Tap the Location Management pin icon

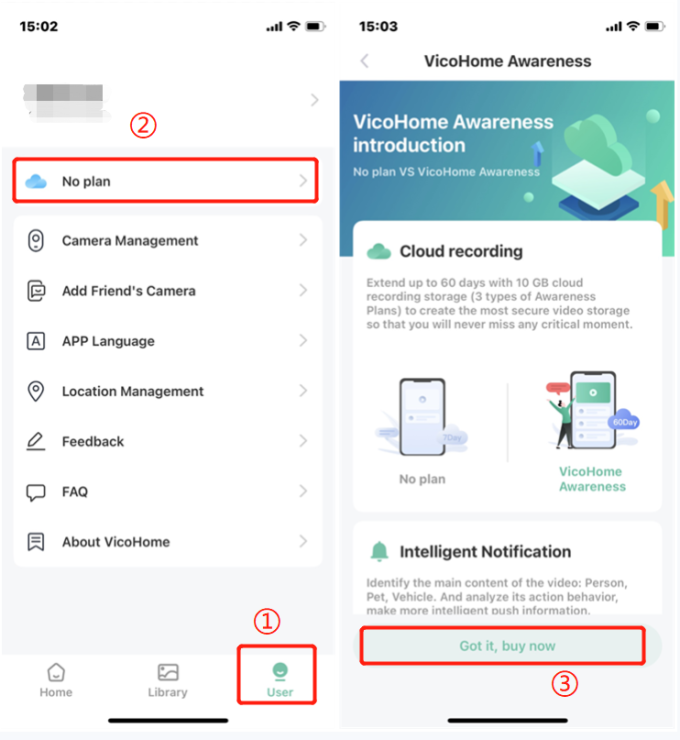36,391
